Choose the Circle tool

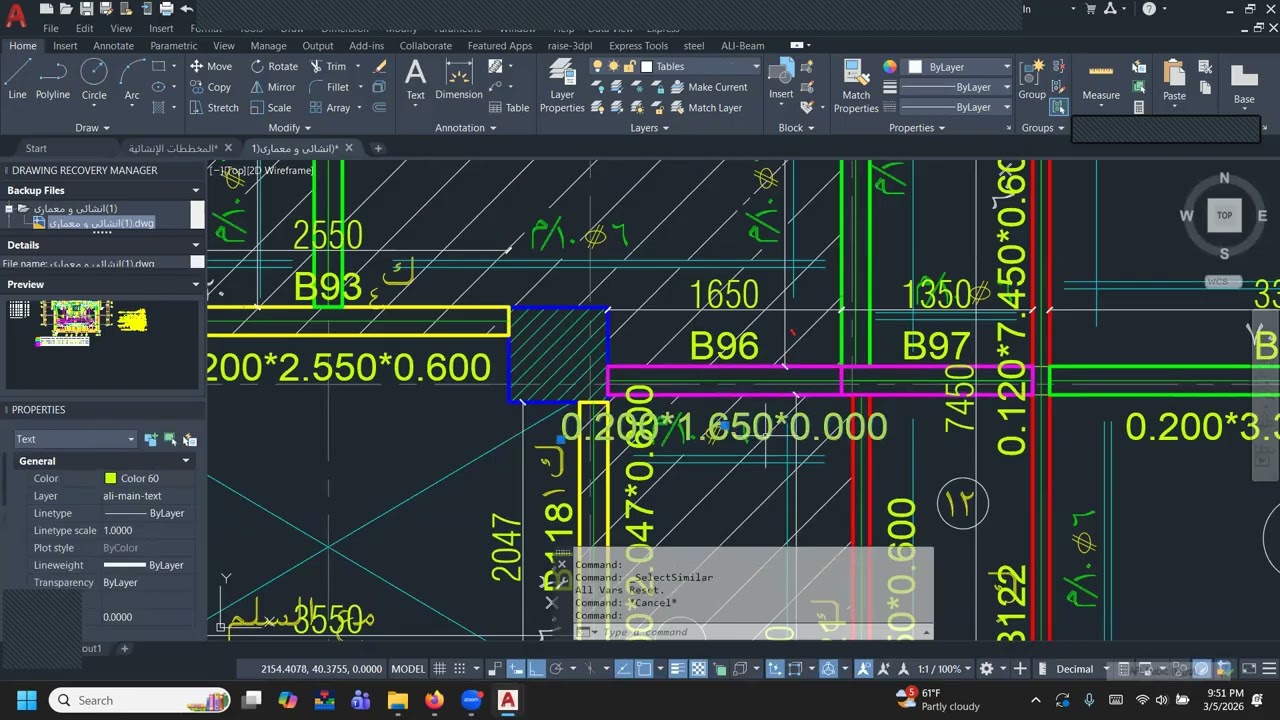94,80
